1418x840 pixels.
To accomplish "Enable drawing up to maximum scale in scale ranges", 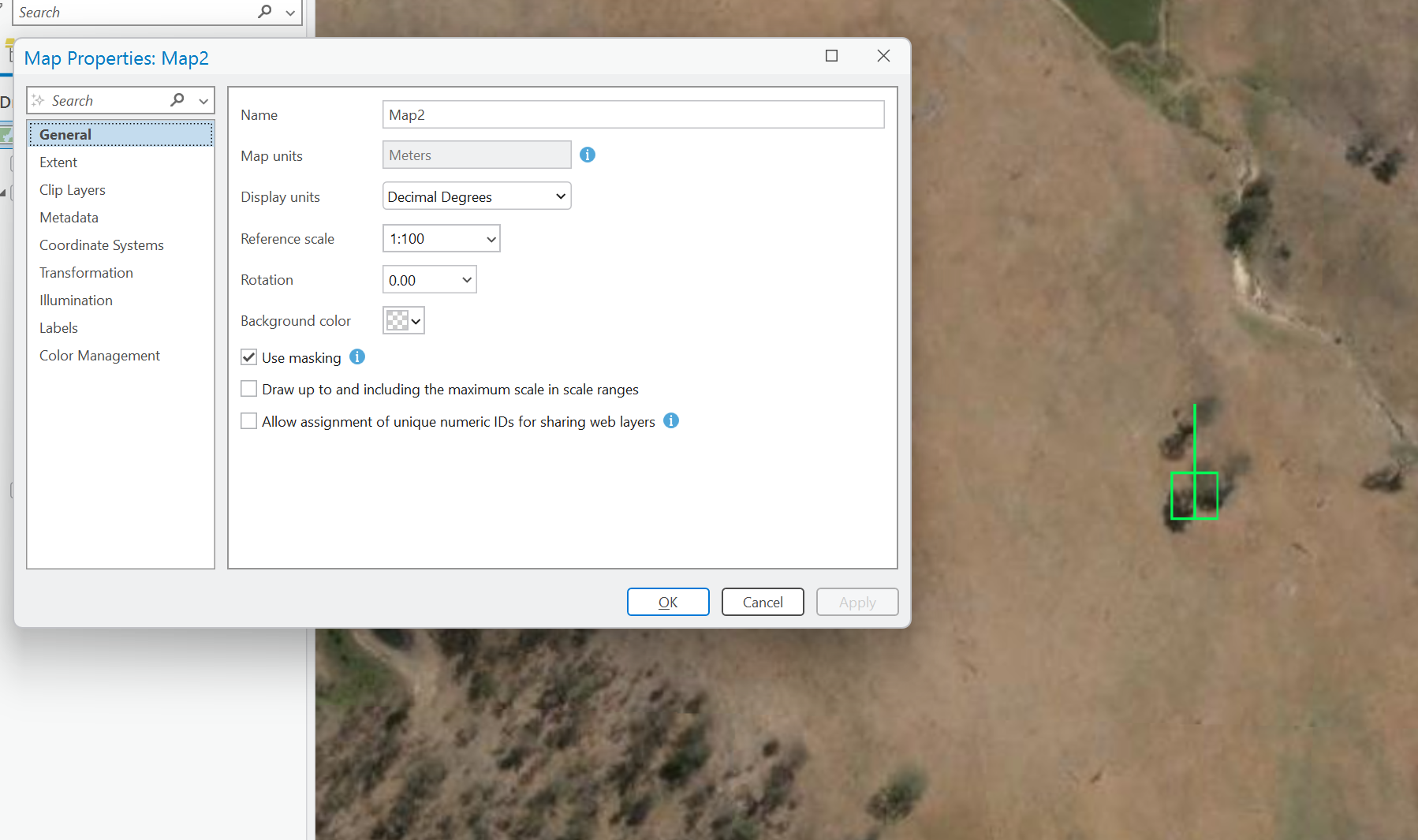I will [248, 388].
